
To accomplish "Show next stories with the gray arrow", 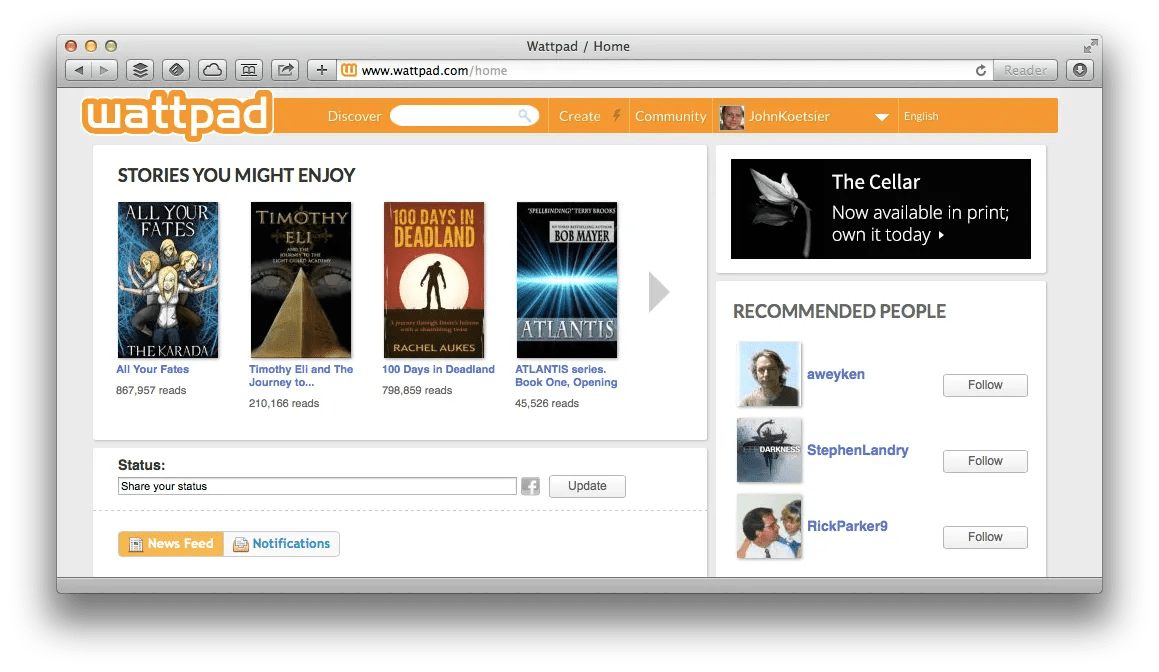I will (x=659, y=292).
